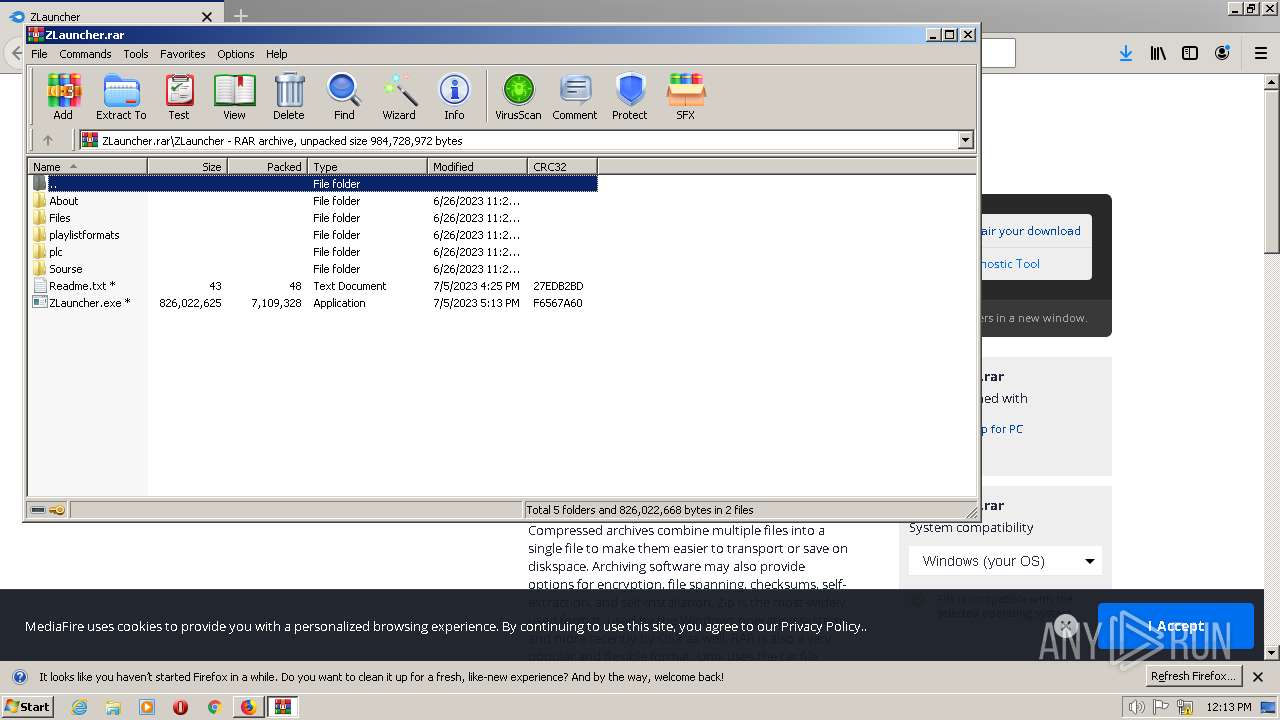Open the Commands menu

(x=85, y=54)
